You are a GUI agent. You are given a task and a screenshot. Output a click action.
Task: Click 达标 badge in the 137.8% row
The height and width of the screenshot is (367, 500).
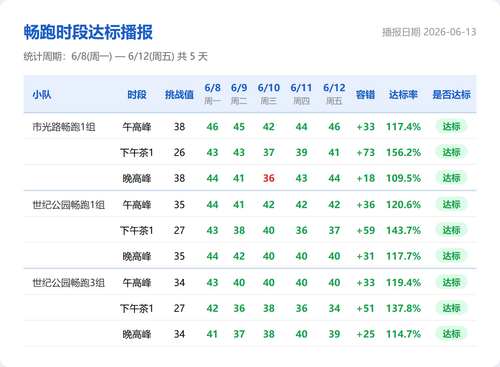pos(451,308)
